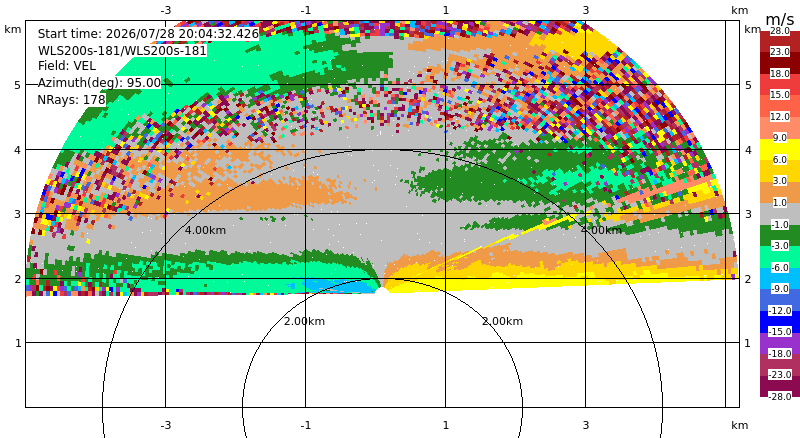
Task: Pick the blue -15.0 m/s color band
Action: 780,331
